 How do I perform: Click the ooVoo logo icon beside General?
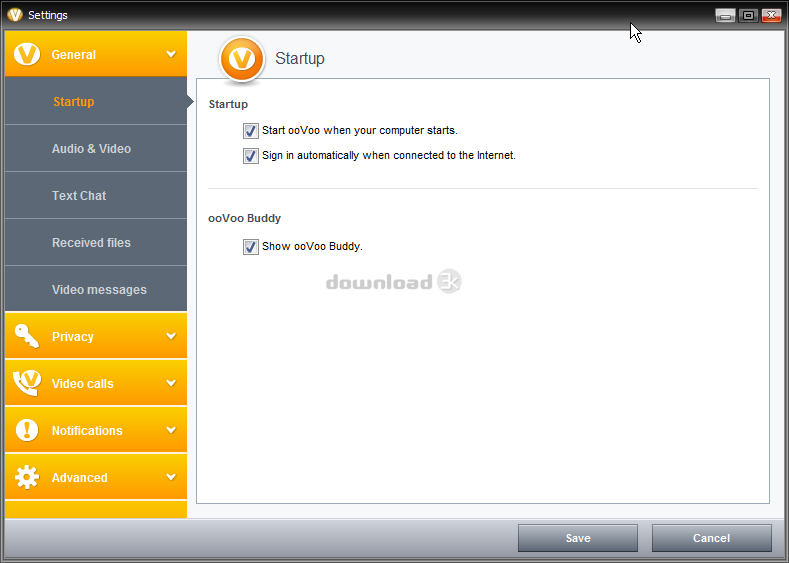[x=27, y=54]
